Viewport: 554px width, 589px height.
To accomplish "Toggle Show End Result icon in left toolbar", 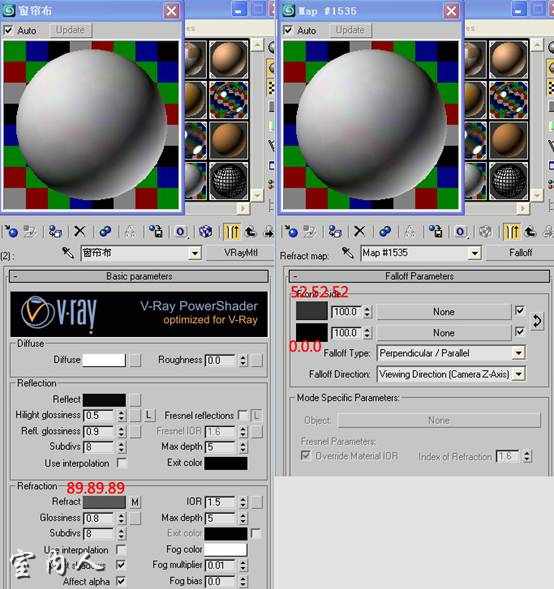I will [231, 231].
